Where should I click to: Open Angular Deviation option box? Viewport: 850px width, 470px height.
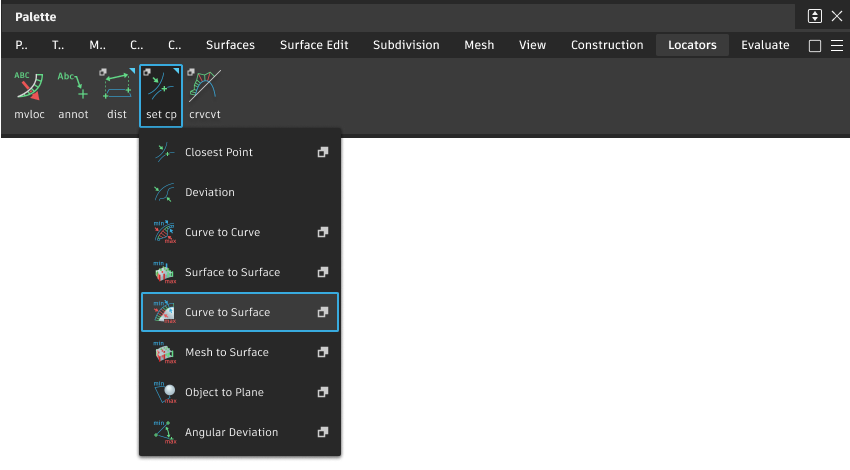point(322,432)
